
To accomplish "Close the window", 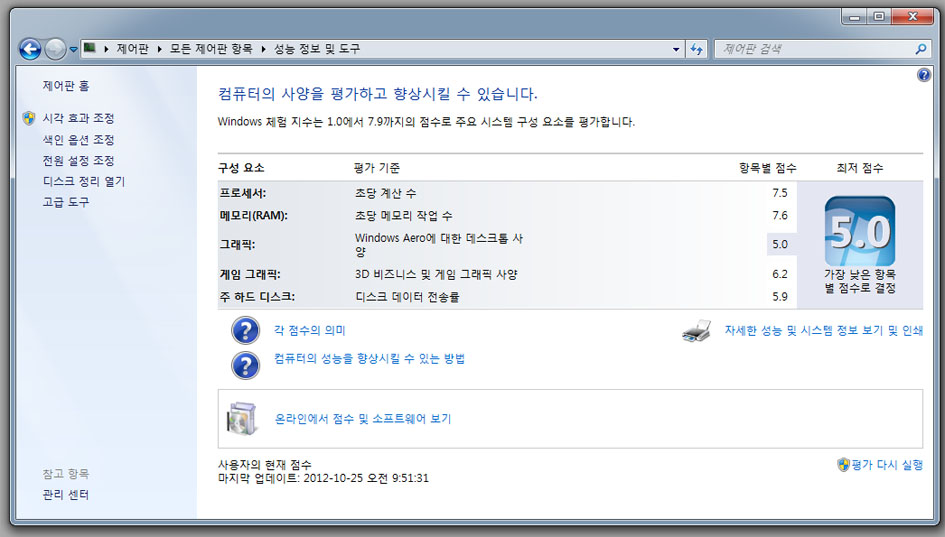I will 912,17.
